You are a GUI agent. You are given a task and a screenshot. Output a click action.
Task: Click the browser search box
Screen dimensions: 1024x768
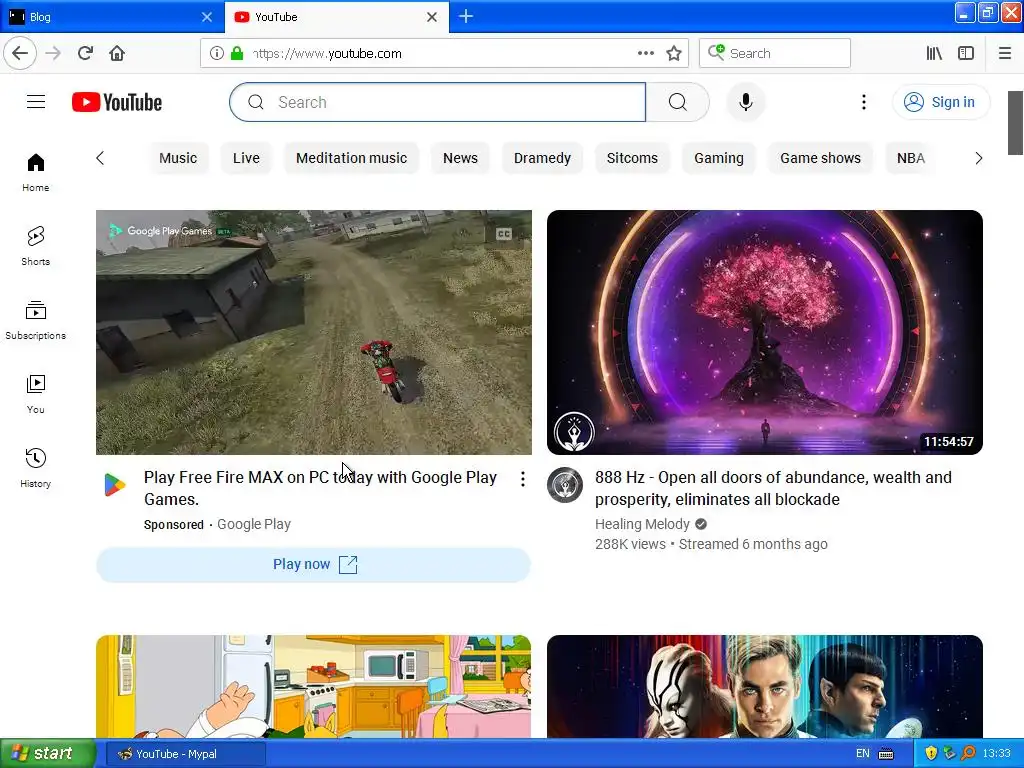[775, 53]
